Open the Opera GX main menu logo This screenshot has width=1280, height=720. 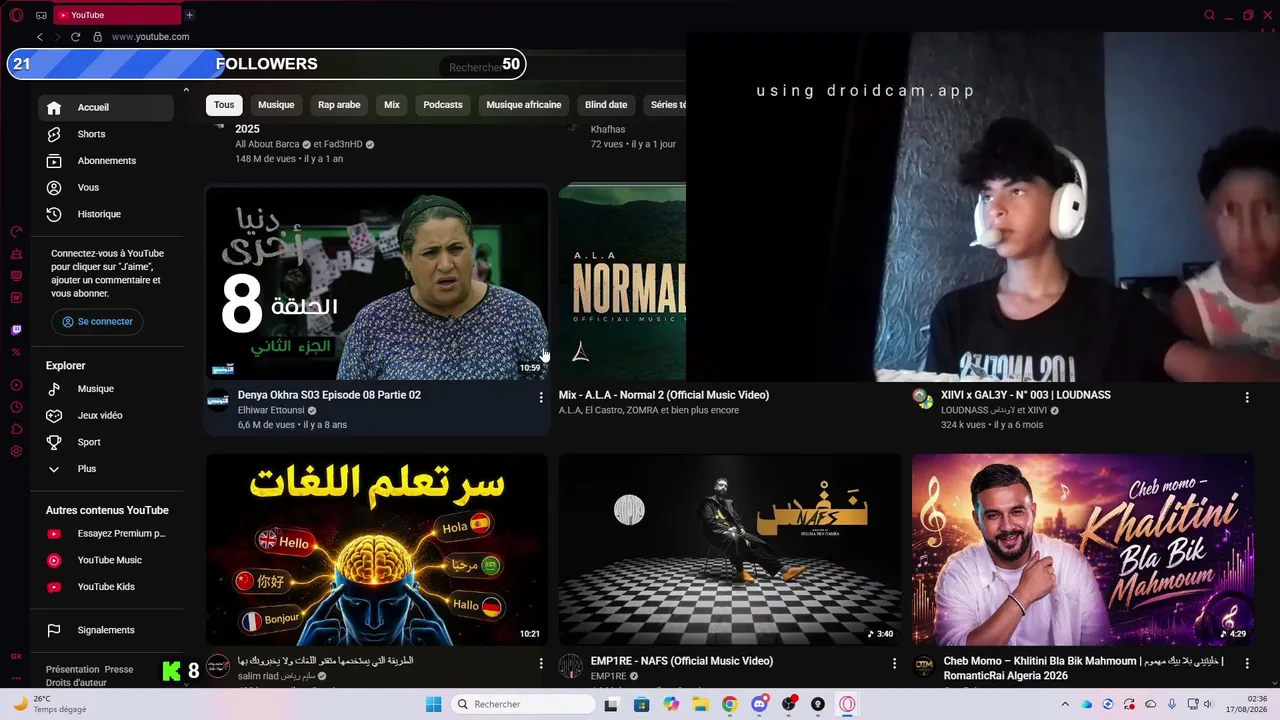[16, 15]
